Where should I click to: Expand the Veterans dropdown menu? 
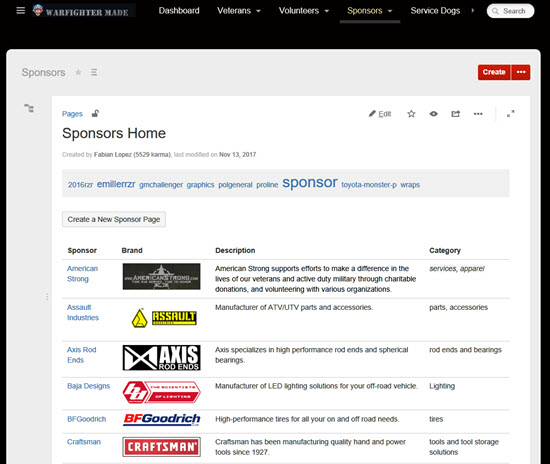pos(239,11)
